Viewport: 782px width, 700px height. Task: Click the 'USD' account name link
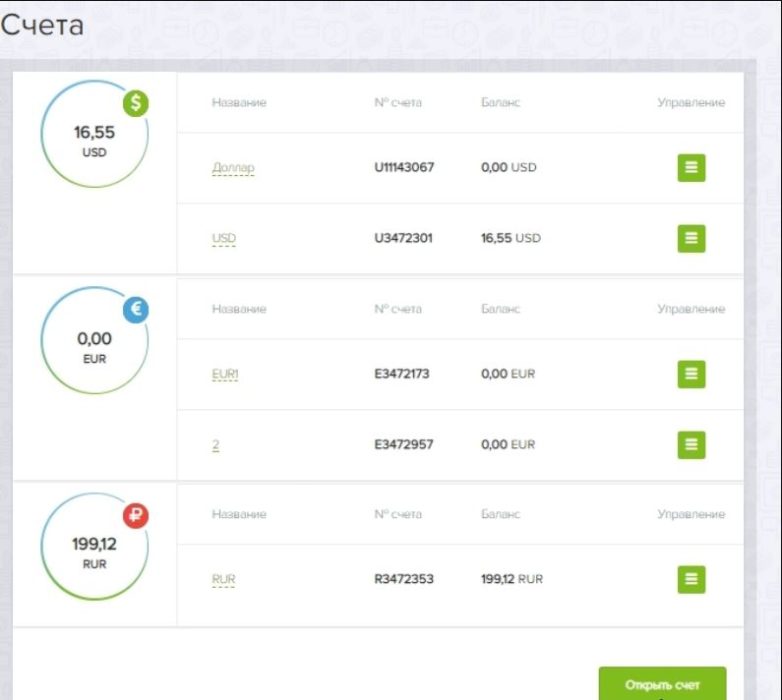coord(224,239)
